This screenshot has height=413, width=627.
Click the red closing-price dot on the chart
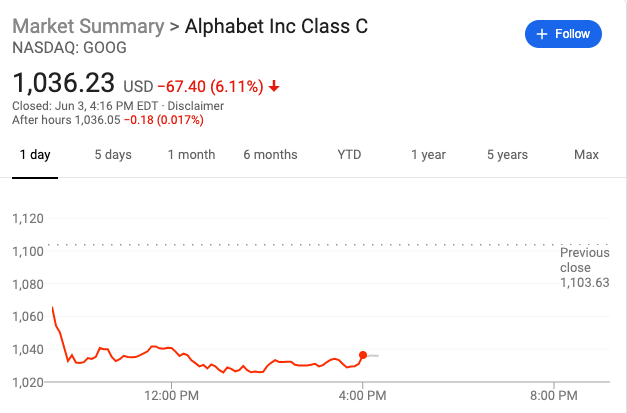pyautogui.click(x=362, y=355)
